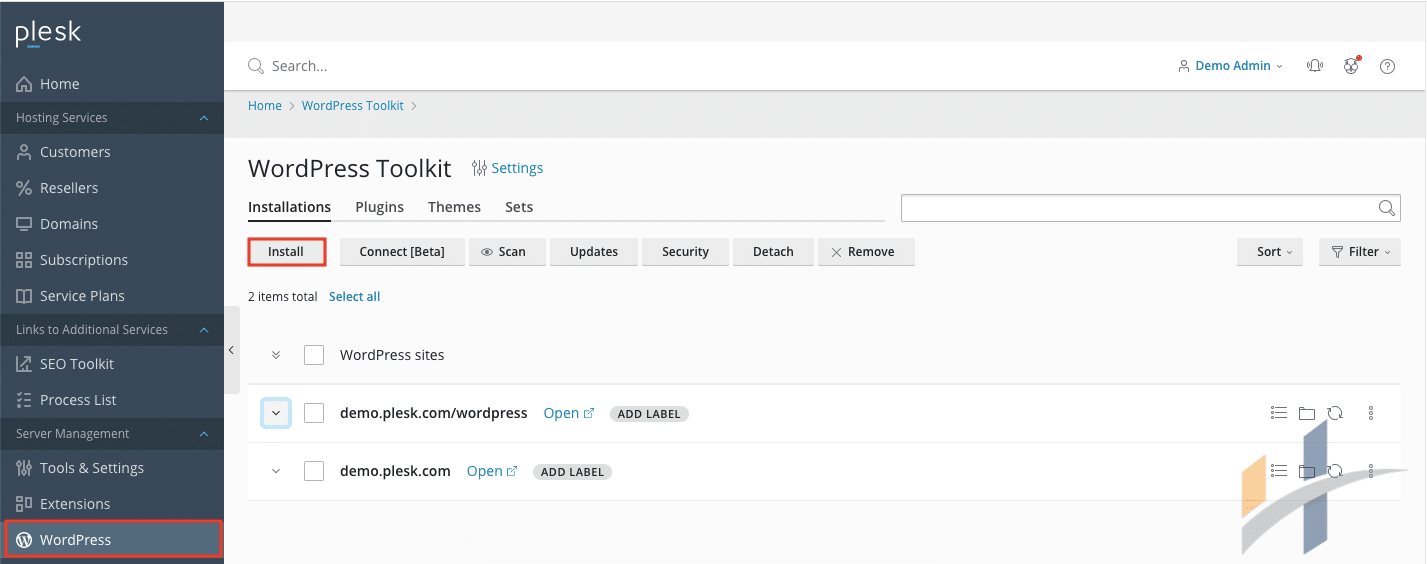Click the Updates button
The height and width of the screenshot is (564, 1427).
tap(594, 252)
